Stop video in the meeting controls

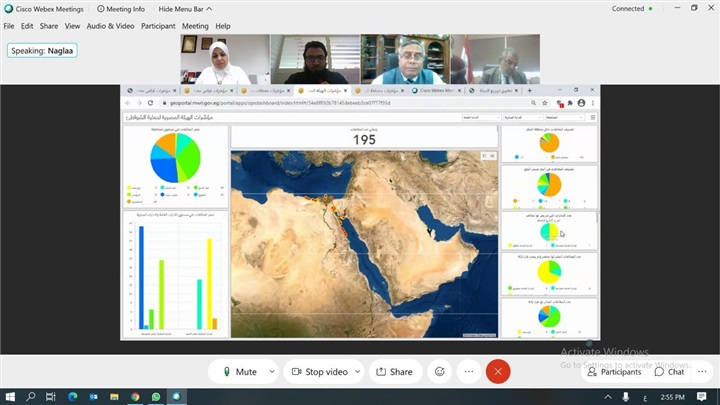(x=320, y=371)
